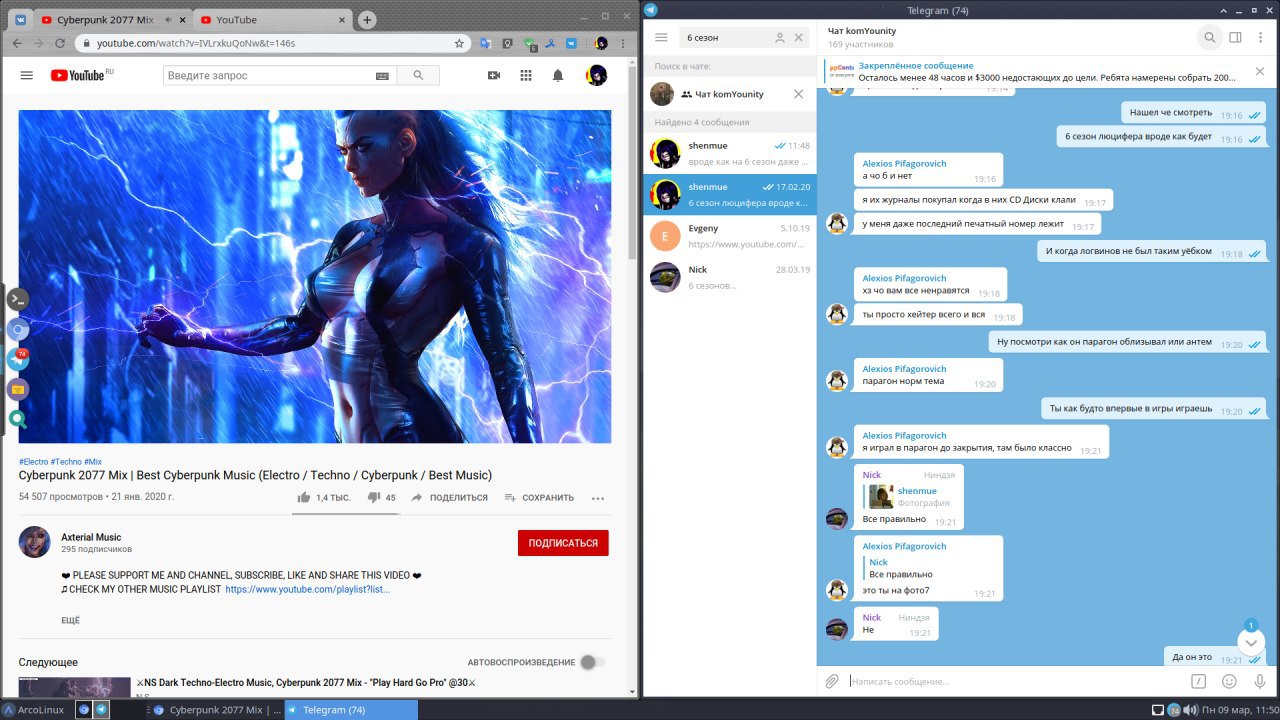Viewport: 1280px width, 720px height.
Task: Clear the Telegram search text
Action: pos(799,37)
